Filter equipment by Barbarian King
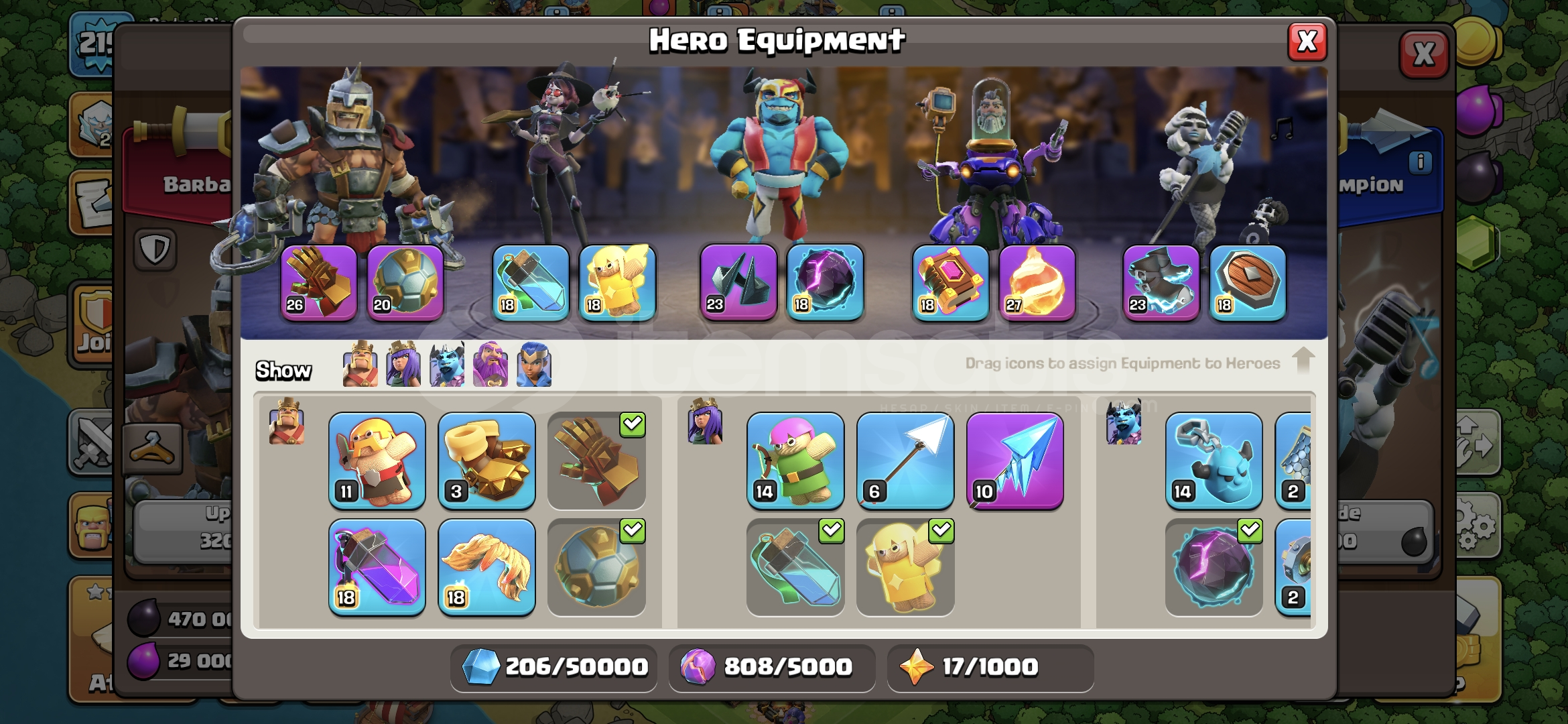1568x724 pixels. (x=360, y=364)
